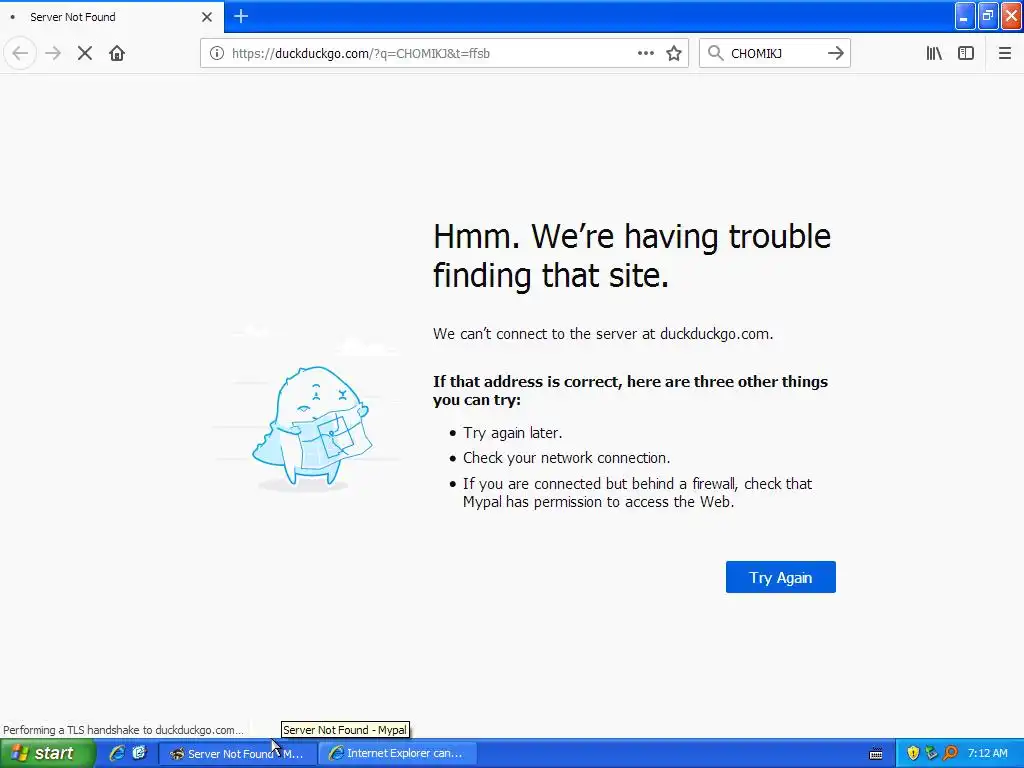Click the Forward navigation arrow
This screenshot has width=1024, height=768.
click(x=53, y=53)
